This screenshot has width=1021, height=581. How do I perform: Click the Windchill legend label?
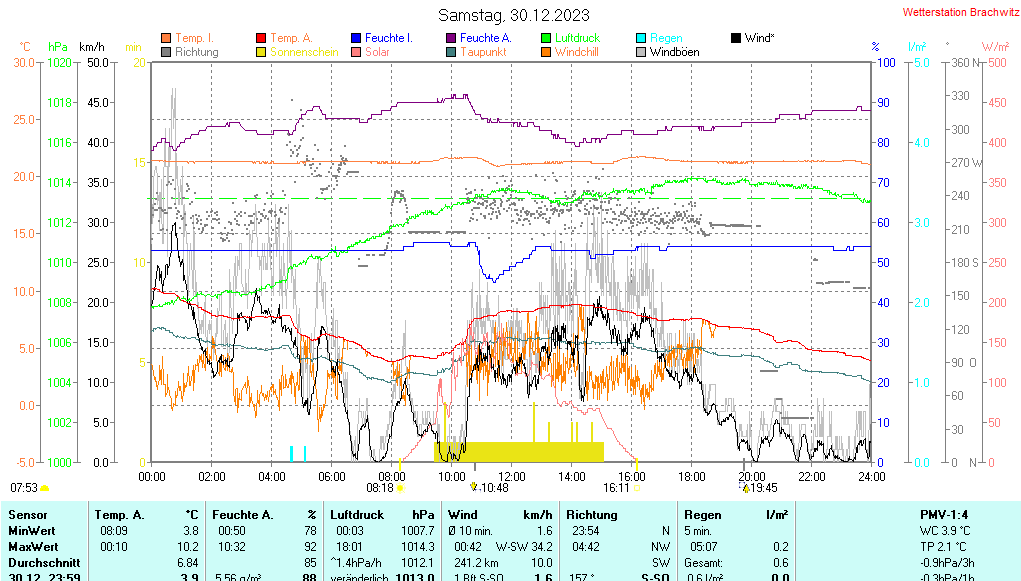[x=577, y=52]
